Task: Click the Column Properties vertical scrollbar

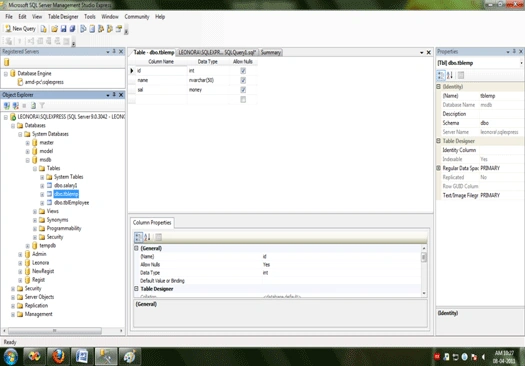Action: click(x=424, y=258)
